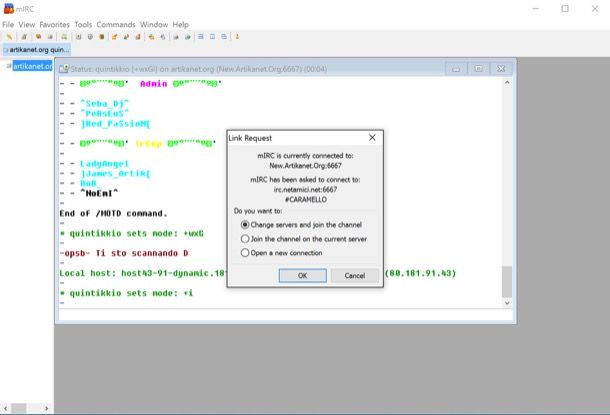Select artikanet.org in the treebar
The width and height of the screenshot is (610, 415).
32,66
